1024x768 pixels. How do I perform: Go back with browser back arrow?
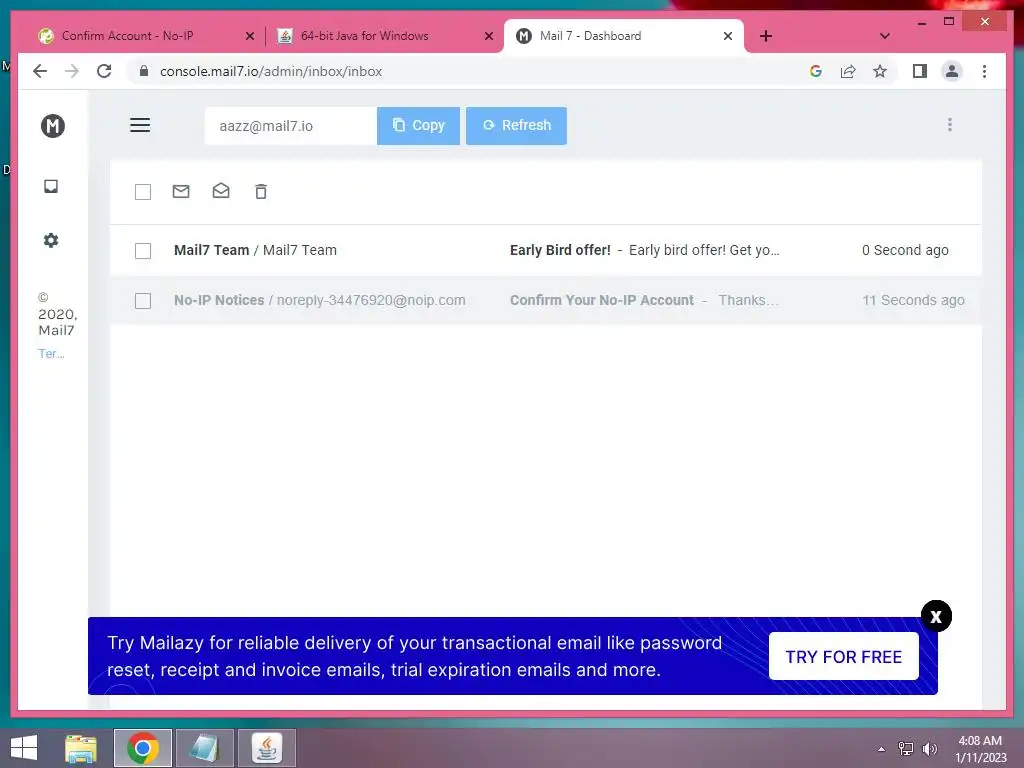pyautogui.click(x=40, y=71)
